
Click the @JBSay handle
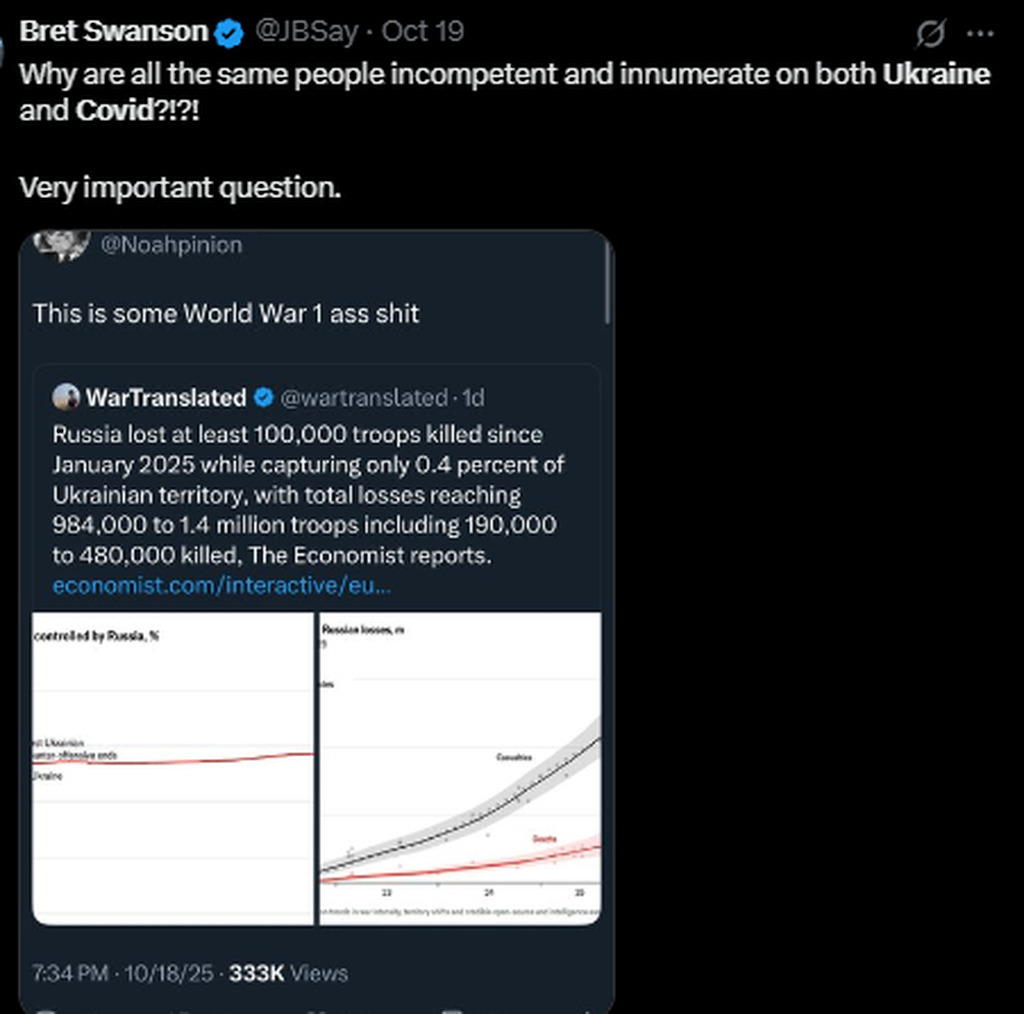[x=306, y=32]
